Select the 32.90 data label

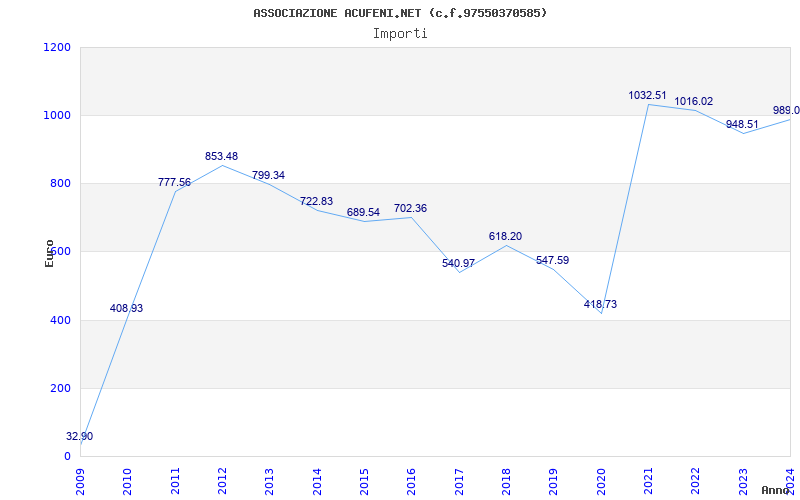click(x=80, y=437)
